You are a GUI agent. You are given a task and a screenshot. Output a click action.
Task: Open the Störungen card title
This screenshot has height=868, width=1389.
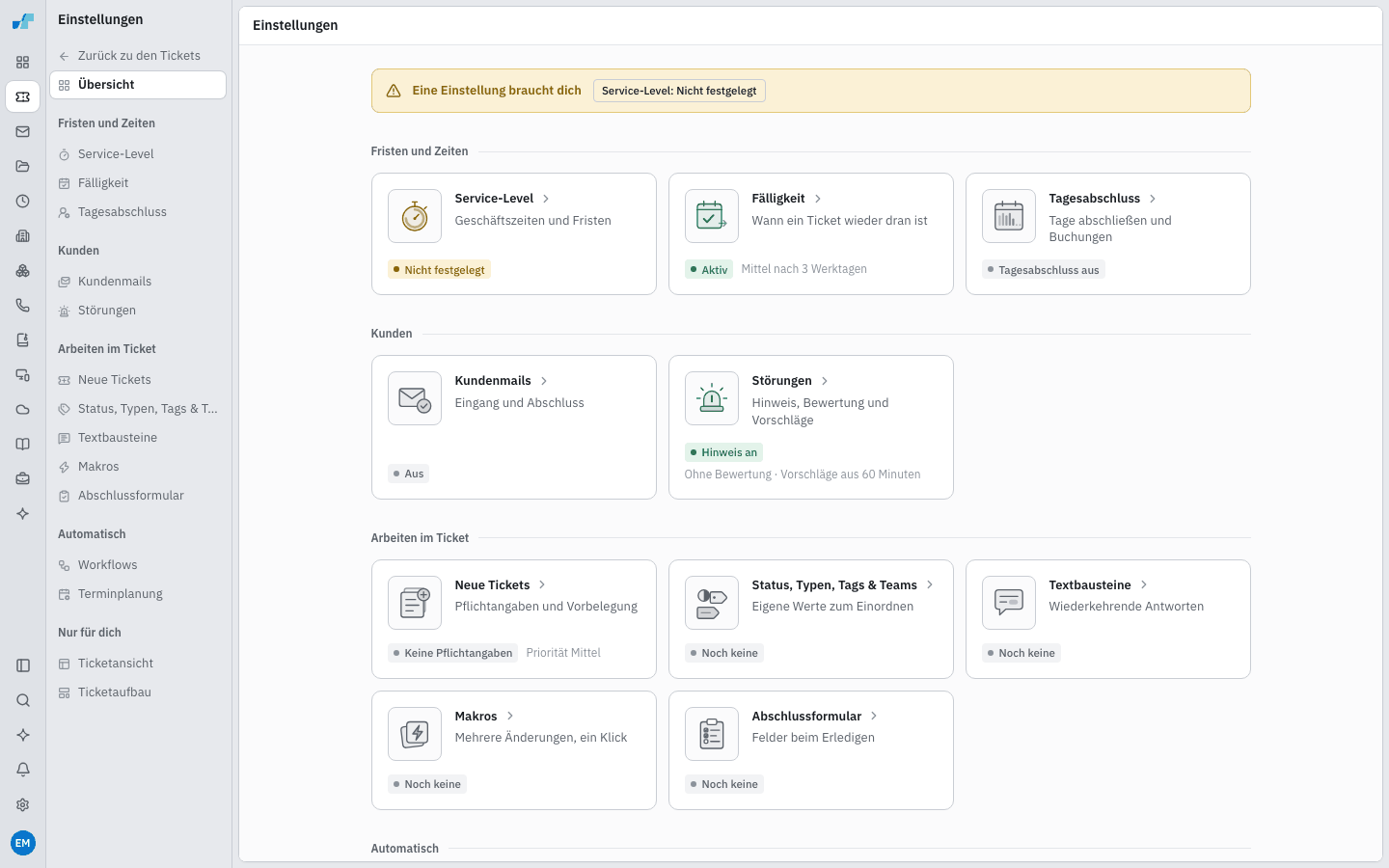click(781, 381)
